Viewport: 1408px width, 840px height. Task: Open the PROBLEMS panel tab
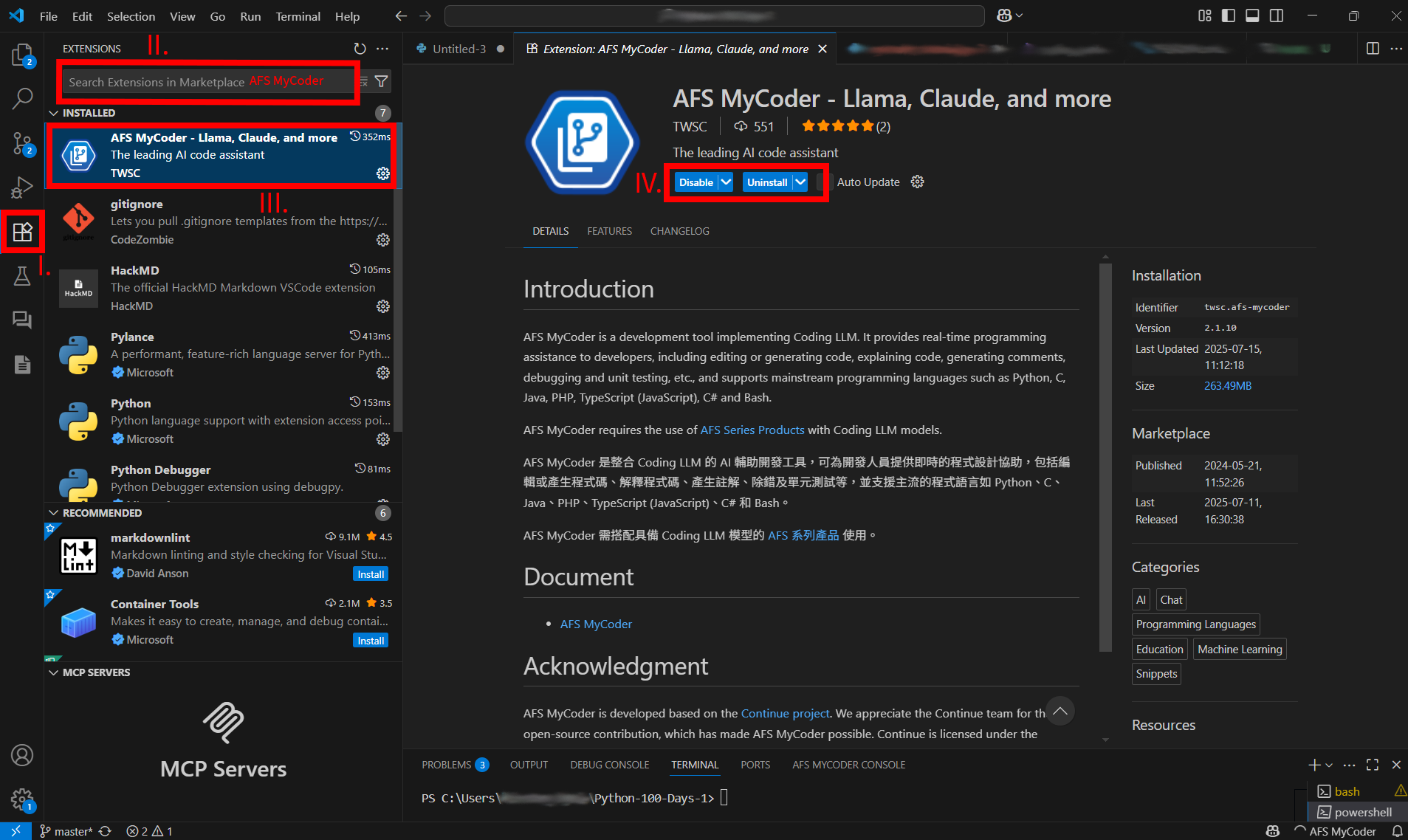455,765
